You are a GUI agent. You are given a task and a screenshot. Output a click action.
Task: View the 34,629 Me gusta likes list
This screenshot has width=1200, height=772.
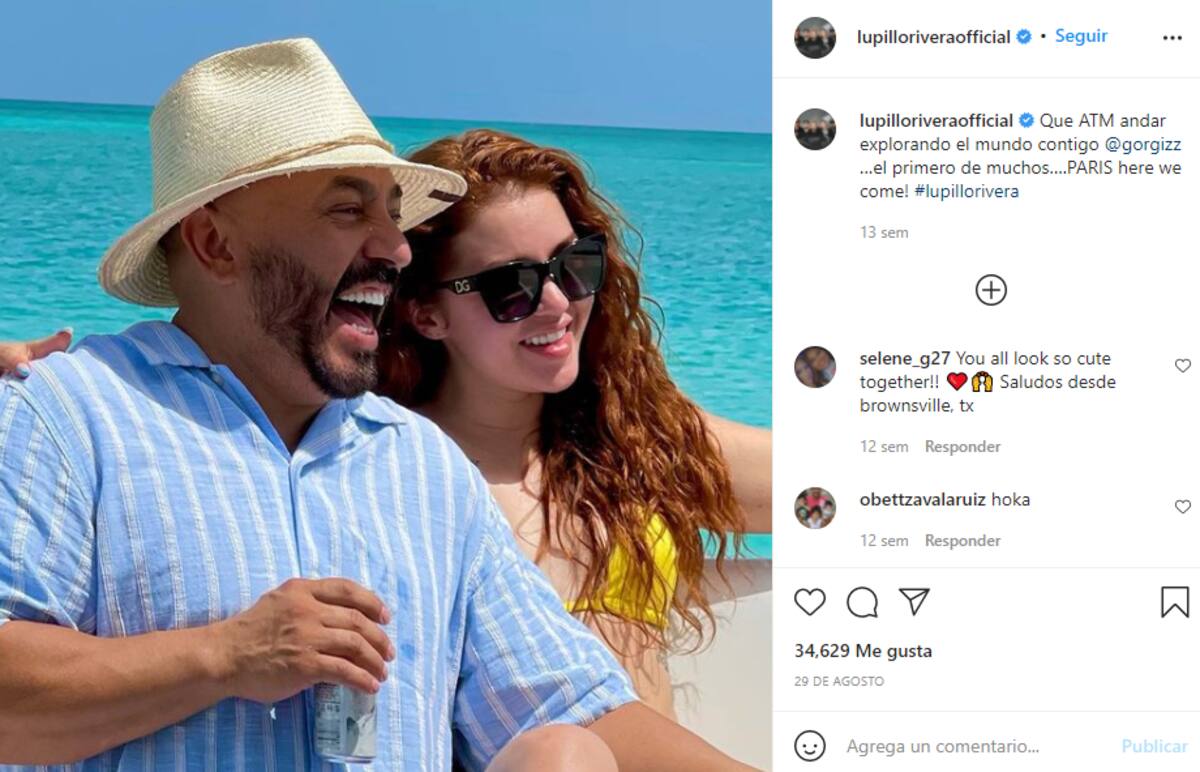pos(863,651)
